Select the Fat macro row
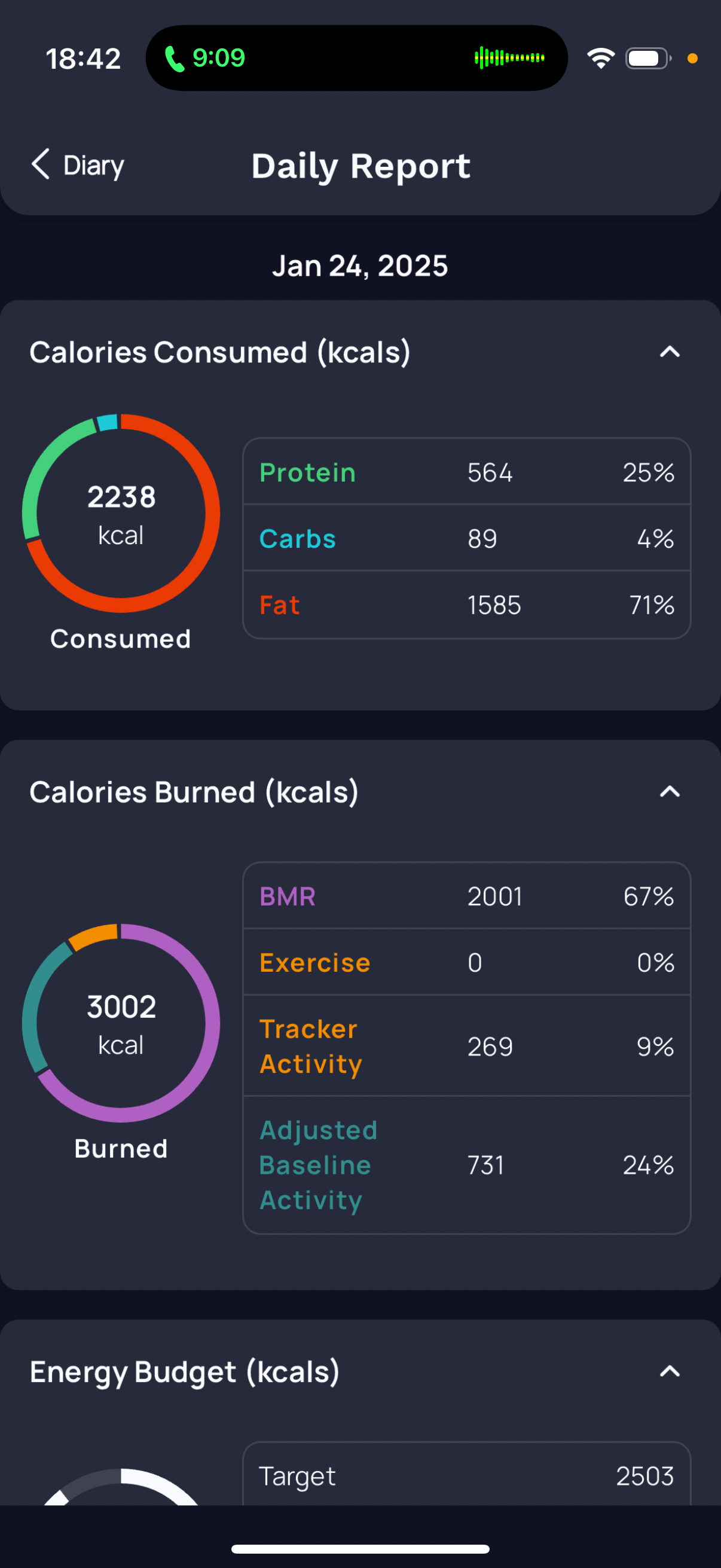 click(x=466, y=605)
